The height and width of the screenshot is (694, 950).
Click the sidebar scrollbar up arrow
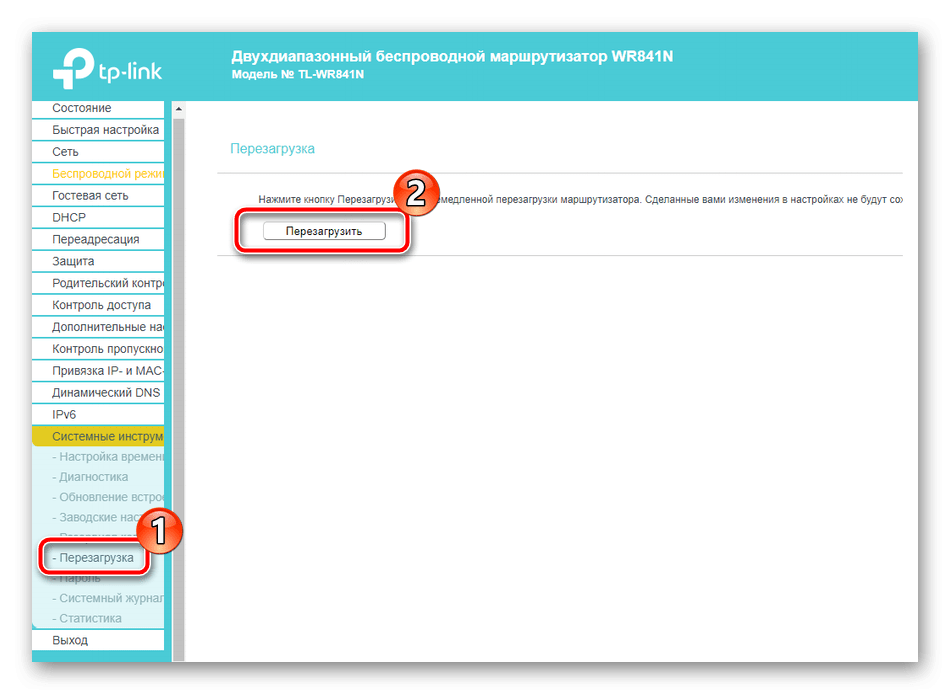pos(179,108)
